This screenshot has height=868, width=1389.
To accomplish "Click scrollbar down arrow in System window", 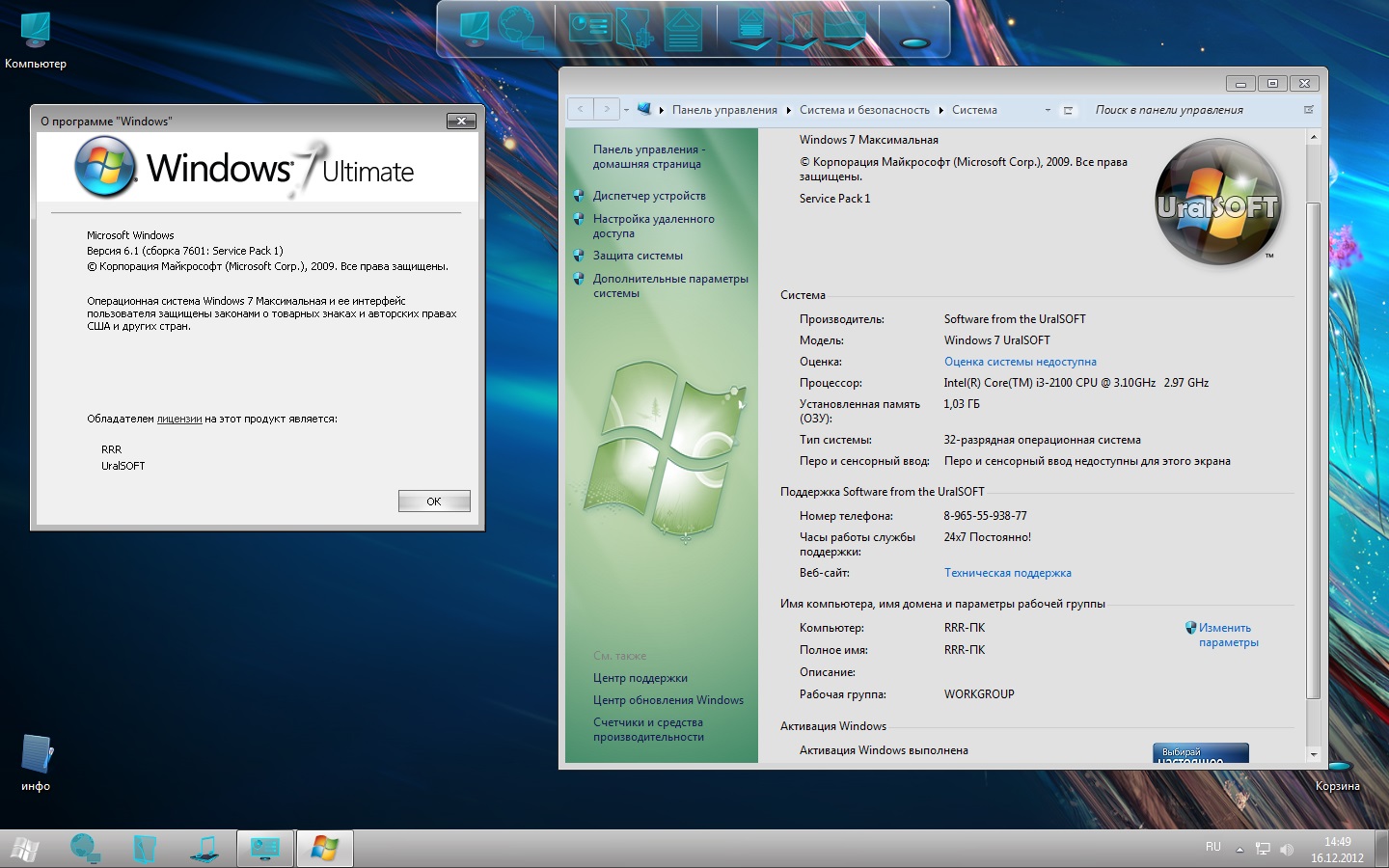I will coord(1313,754).
